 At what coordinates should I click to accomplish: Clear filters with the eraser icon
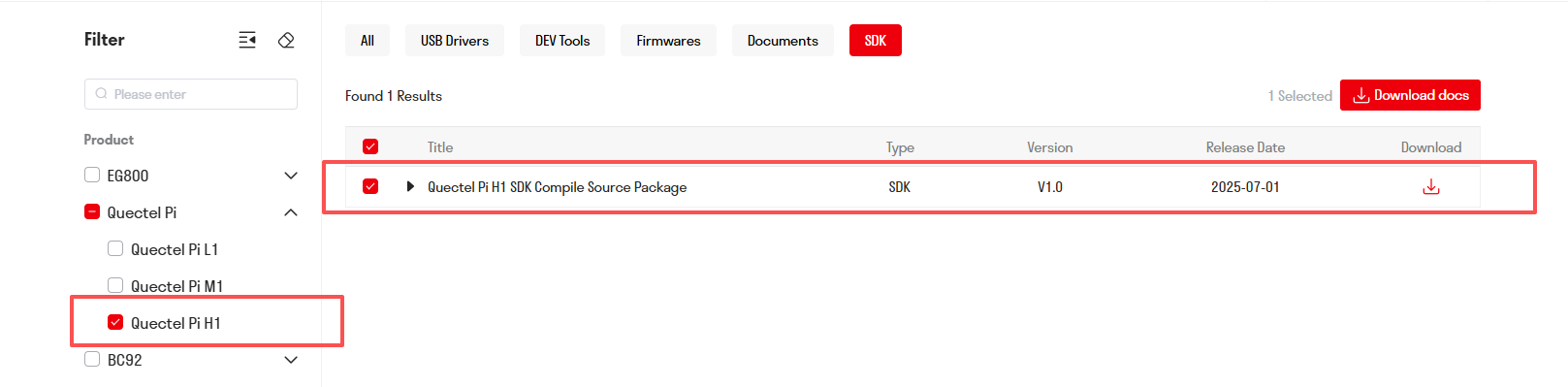286,40
